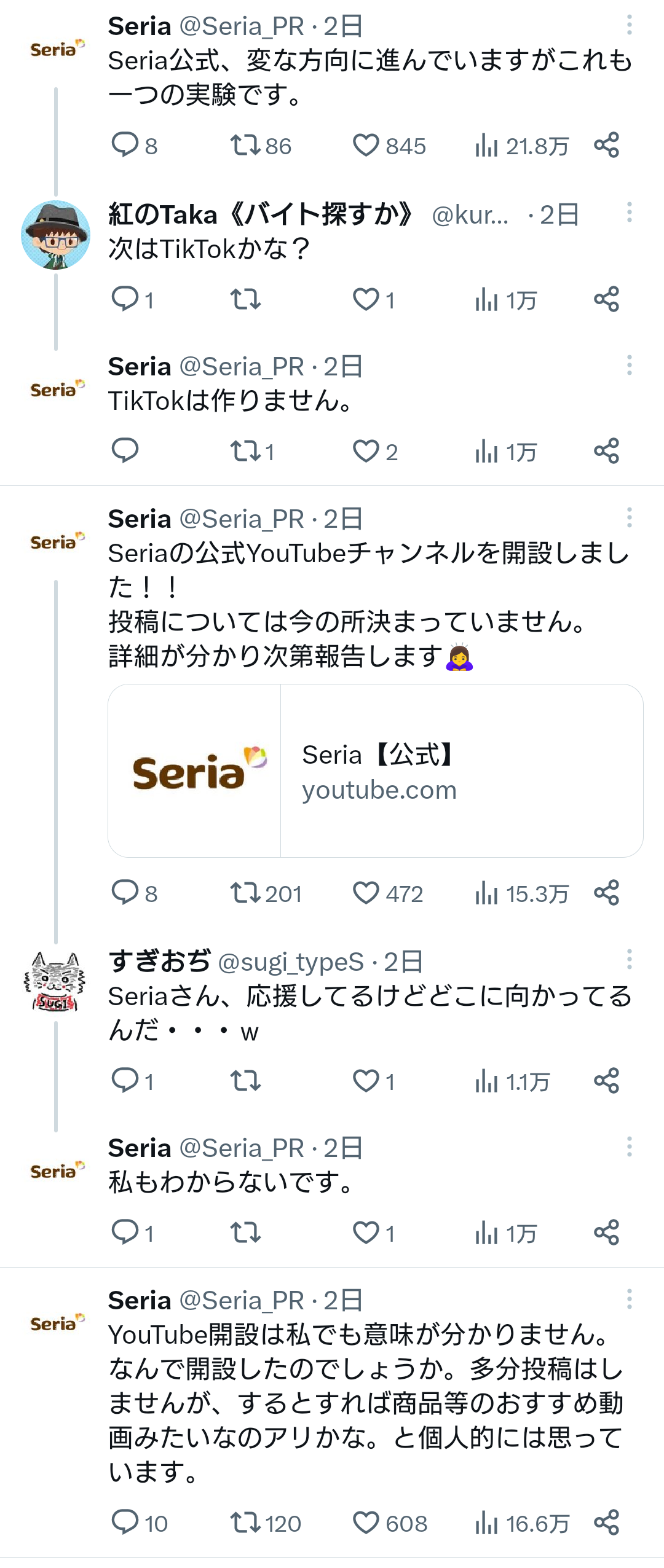Open the Seria【公式】youtube.com link card

tap(375, 770)
